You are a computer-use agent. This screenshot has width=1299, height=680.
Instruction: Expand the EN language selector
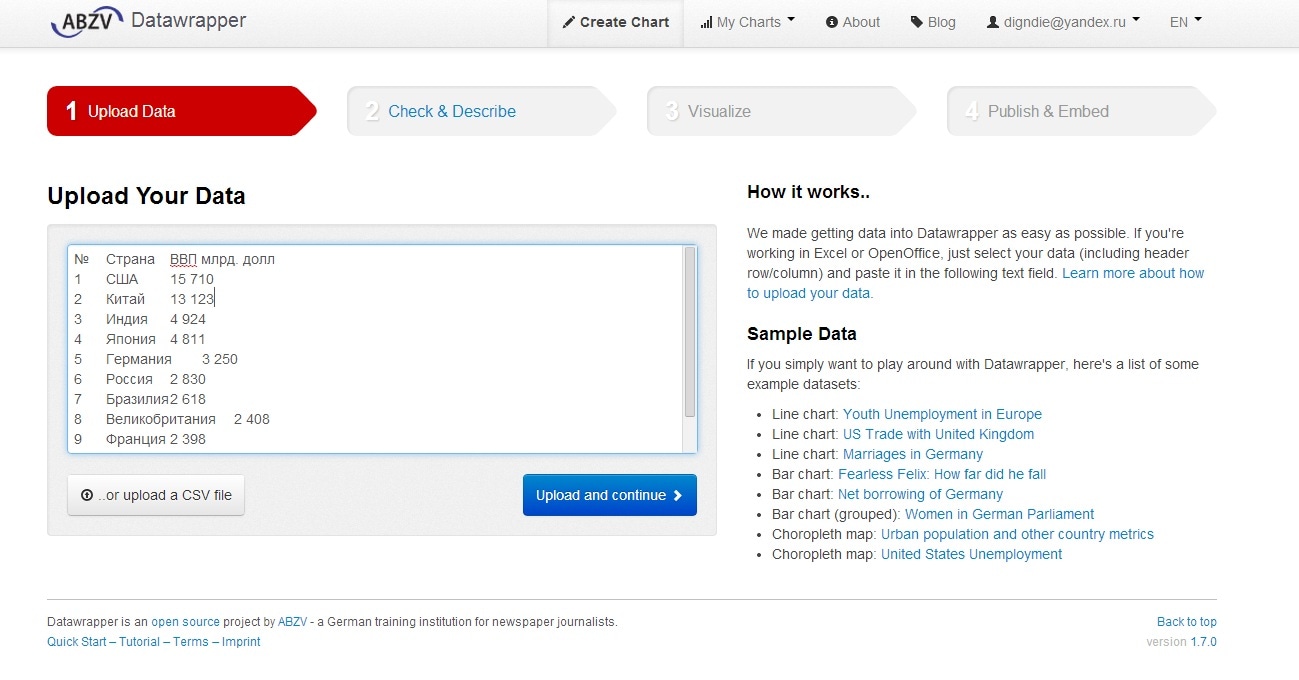tap(1185, 22)
